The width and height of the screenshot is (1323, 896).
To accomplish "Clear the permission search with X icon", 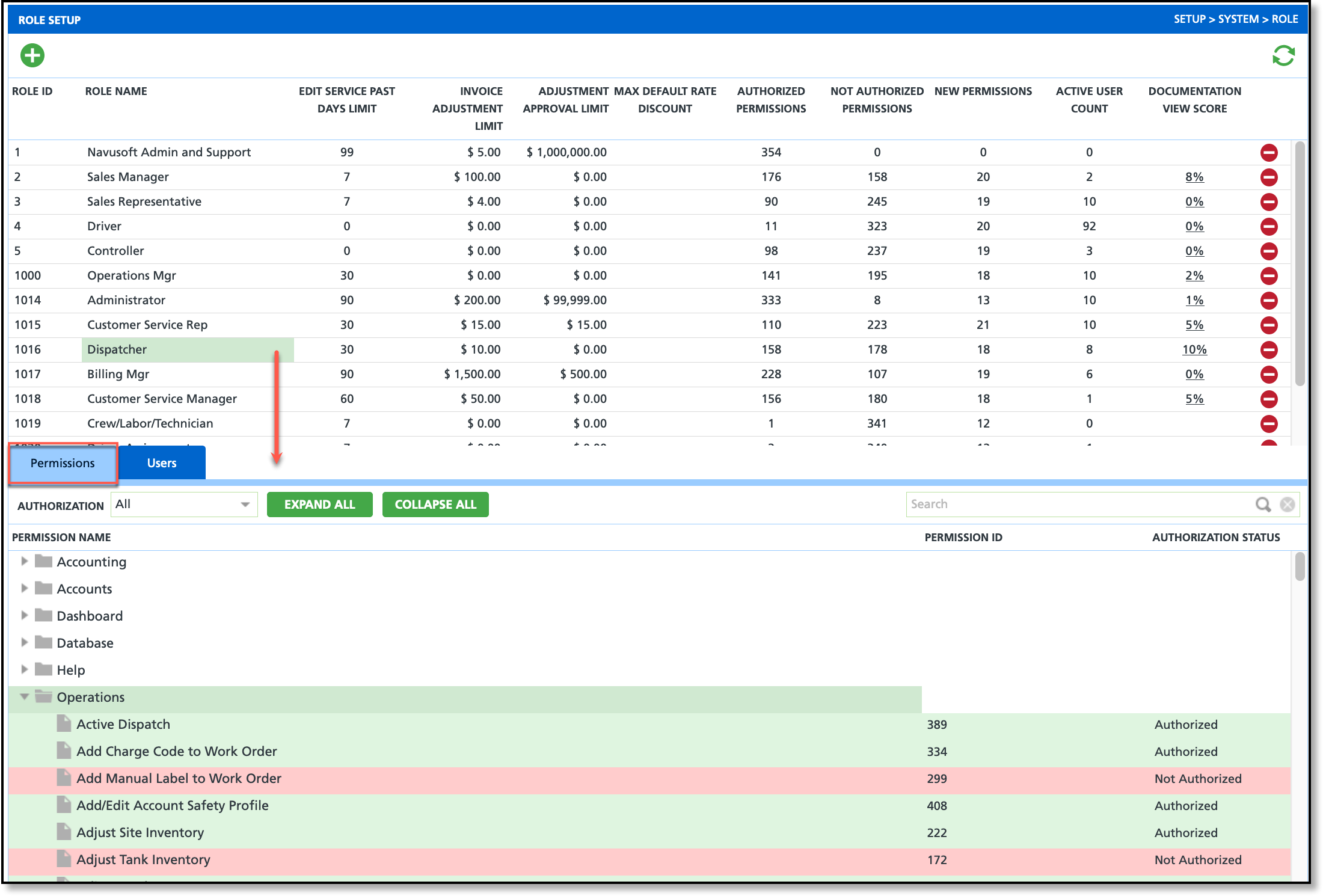I will coord(1288,505).
